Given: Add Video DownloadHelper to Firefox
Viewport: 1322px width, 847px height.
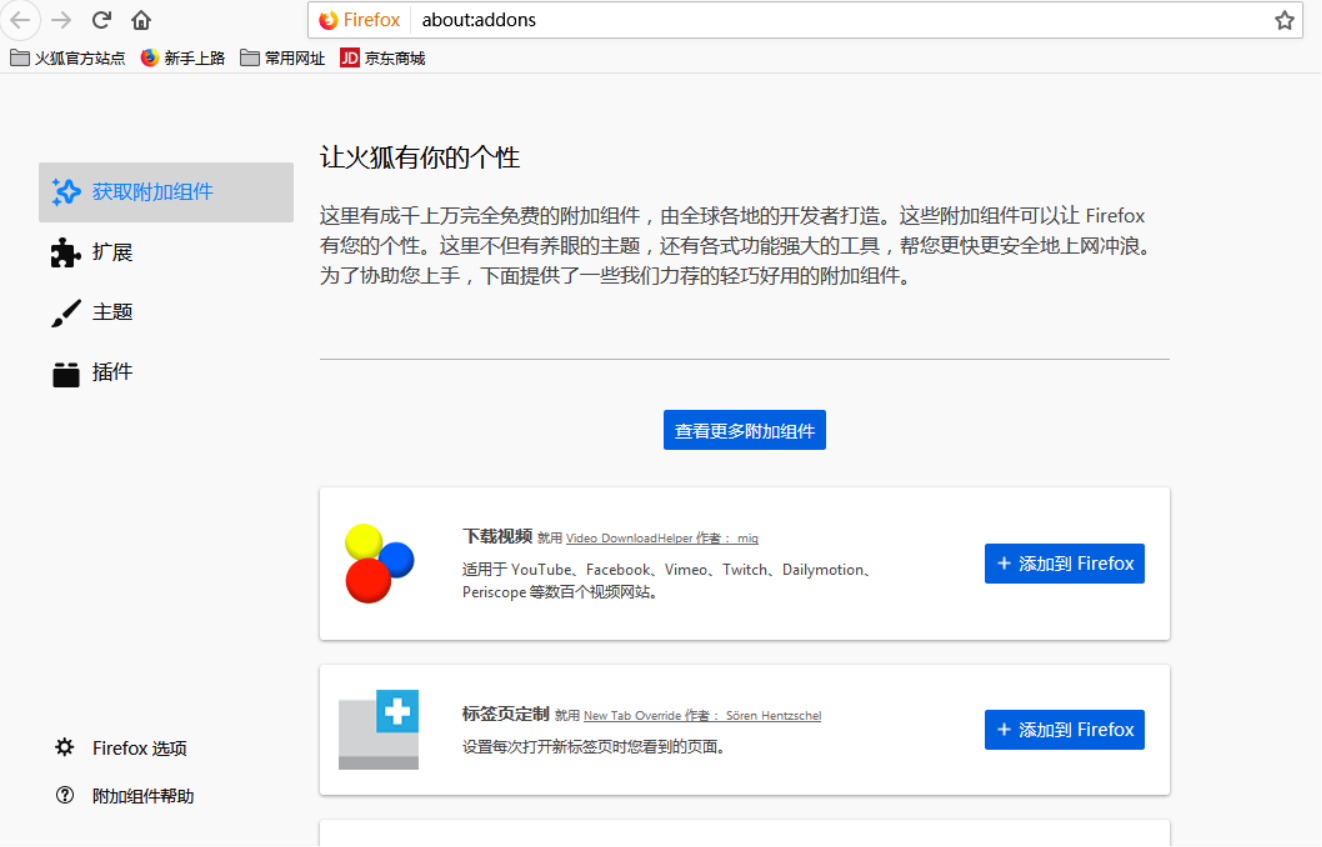Looking at the screenshot, I should (1065, 564).
